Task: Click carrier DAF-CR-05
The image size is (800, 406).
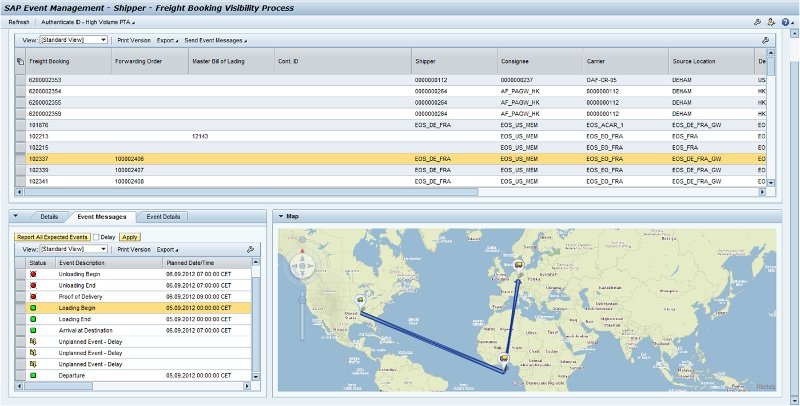Action: [602, 80]
